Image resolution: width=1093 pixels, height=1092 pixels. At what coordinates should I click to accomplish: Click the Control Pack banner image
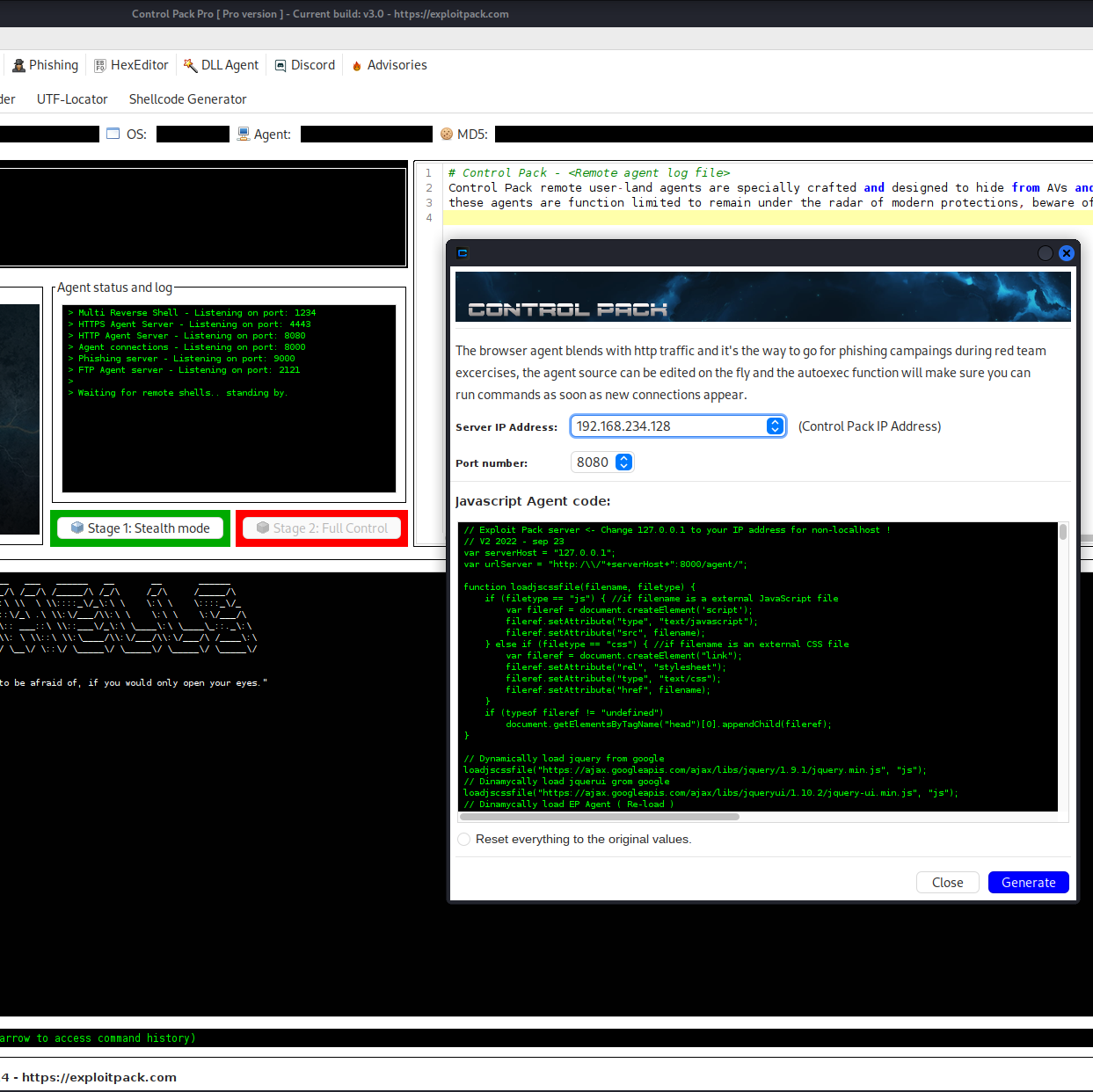pyautogui.click(x=762, y=297)
